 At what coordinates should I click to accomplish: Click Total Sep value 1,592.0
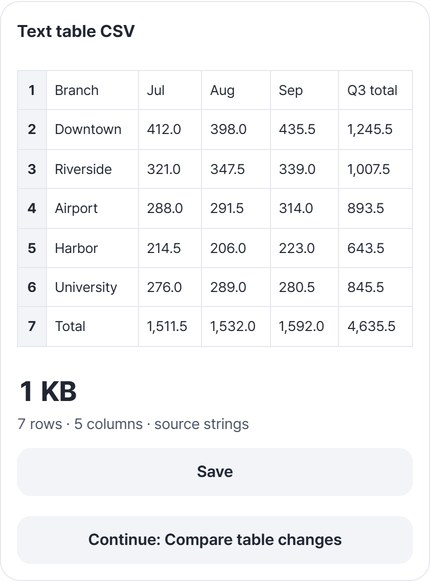[x=304, y=327]
